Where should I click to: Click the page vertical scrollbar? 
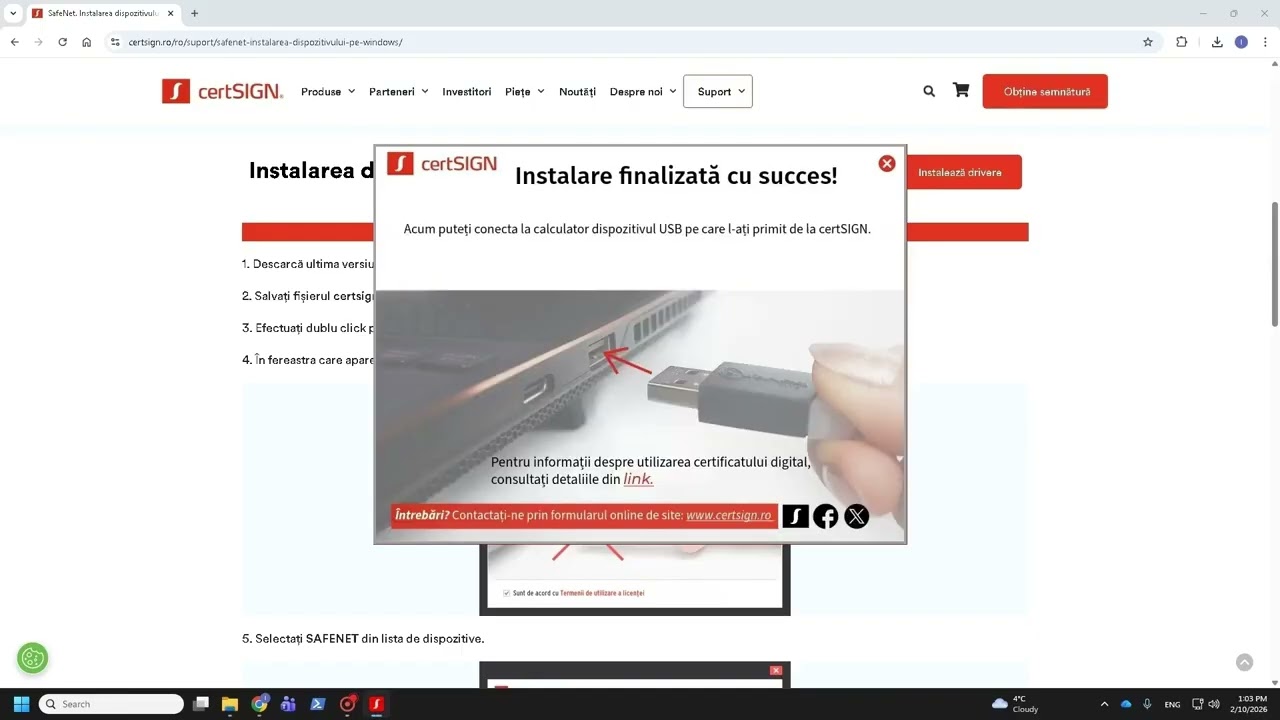coord(1274,264)
